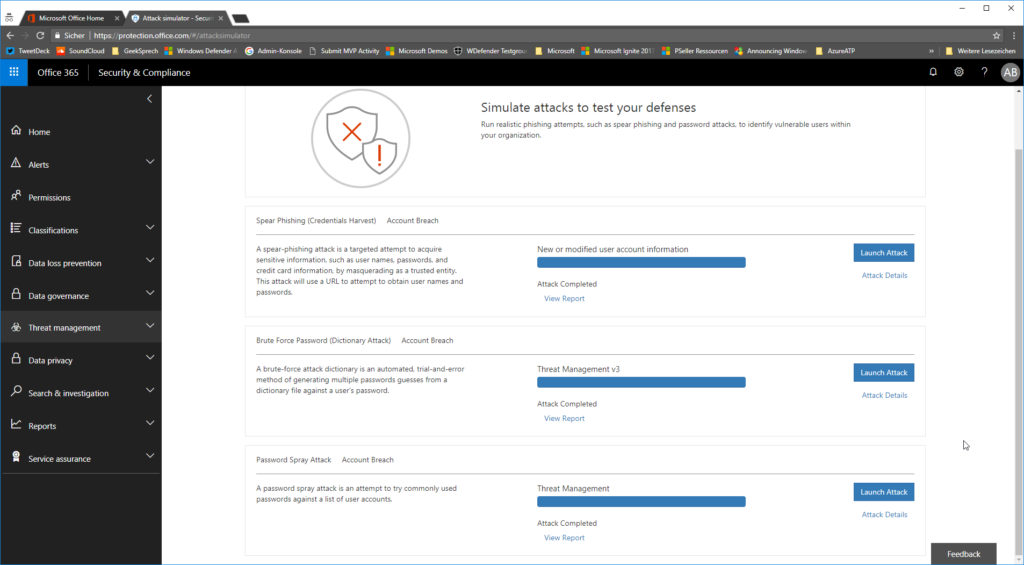Open the Office 365 app launcher waffle
This screenshot has width=1024, height=565.
pyautogui.click(x=14, y=72)
